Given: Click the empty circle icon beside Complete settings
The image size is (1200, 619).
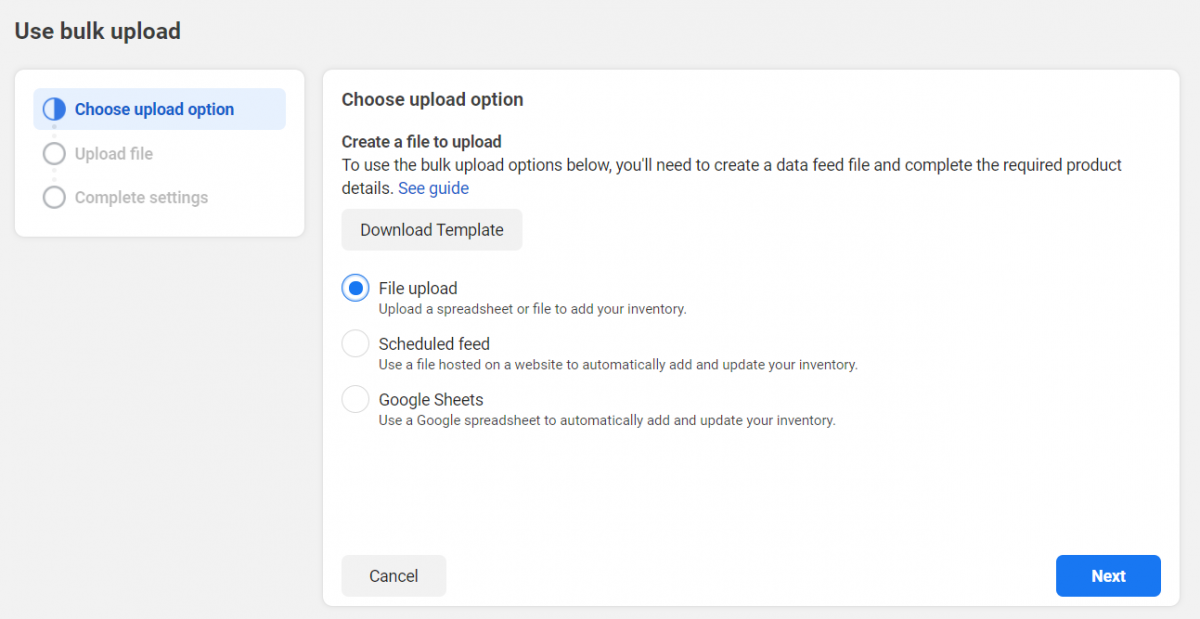Looking at the screenshot, I should (x=54, y=197).
